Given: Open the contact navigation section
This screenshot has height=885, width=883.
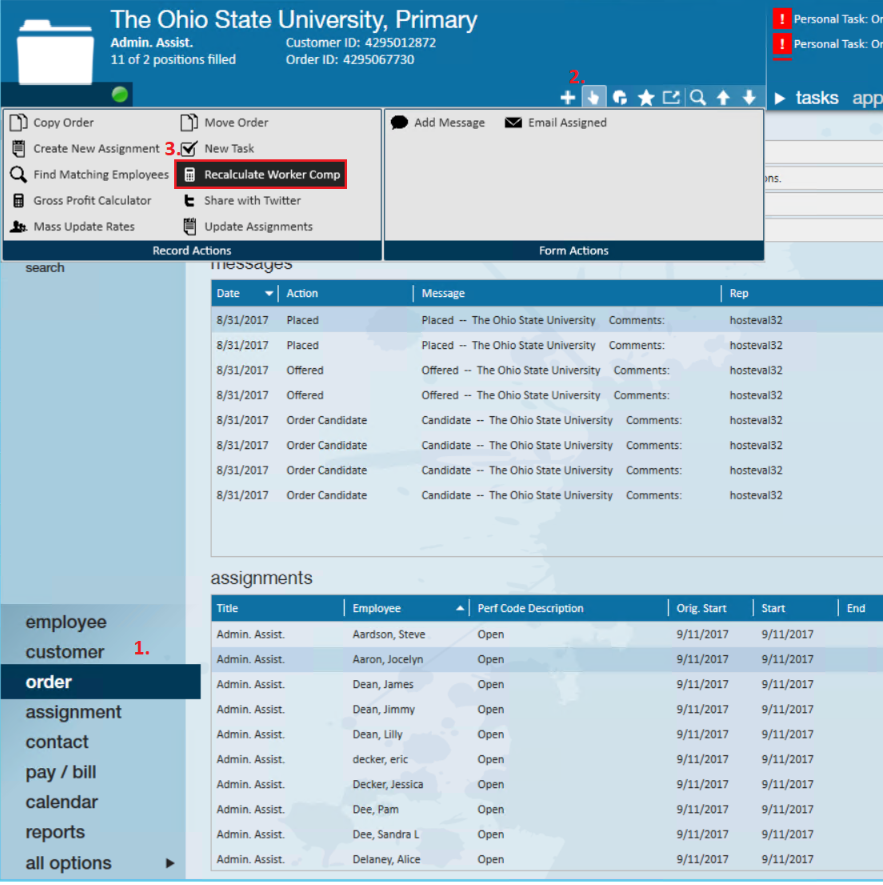Looking at the screenshot, I should click(x=57, y=742).
